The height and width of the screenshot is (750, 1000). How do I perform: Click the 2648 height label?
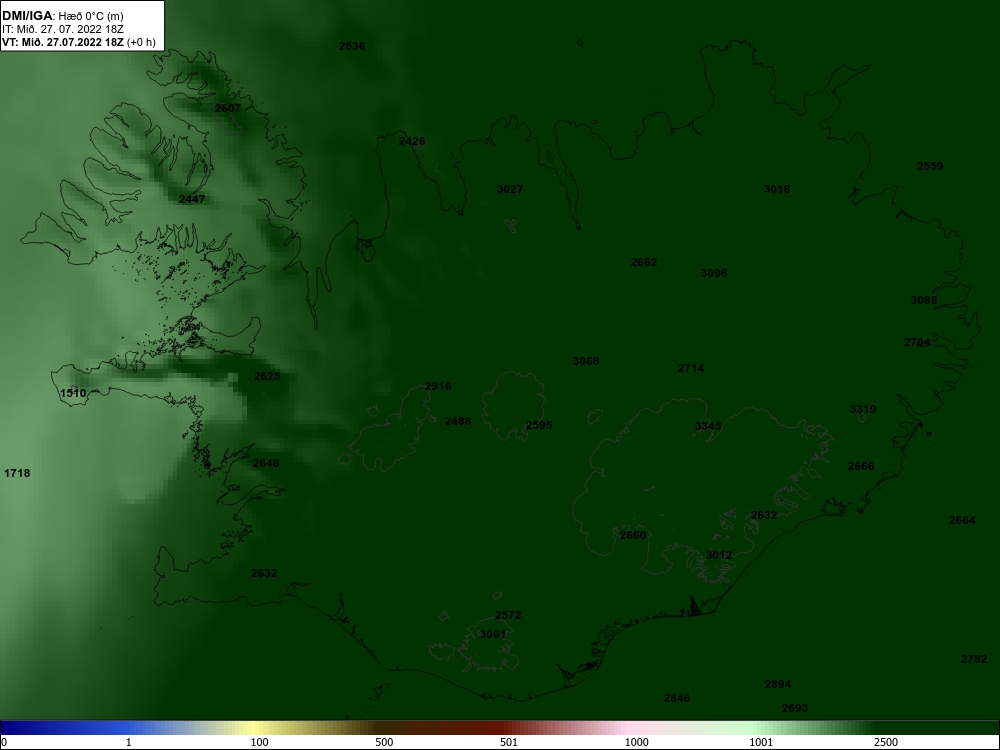tap(266, 463)
